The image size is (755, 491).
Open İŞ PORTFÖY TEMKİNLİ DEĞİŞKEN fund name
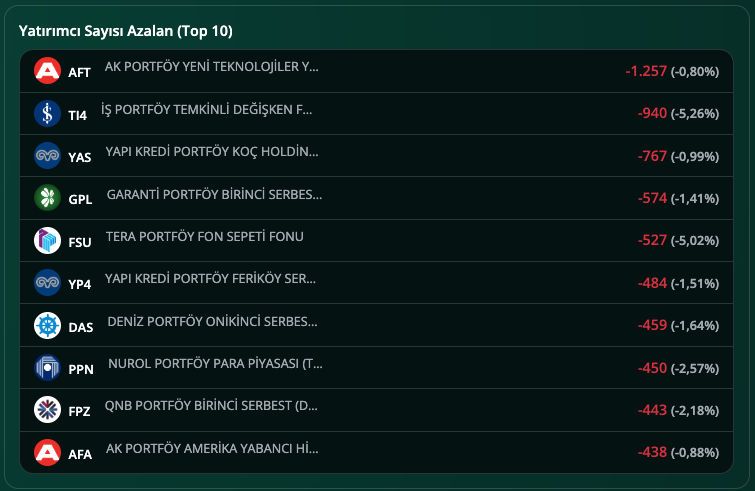pyautogui.click(x=207, y=109)
